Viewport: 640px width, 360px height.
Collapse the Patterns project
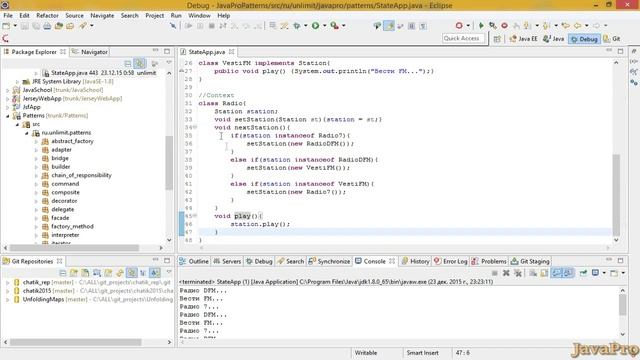(x=8, y=116)
